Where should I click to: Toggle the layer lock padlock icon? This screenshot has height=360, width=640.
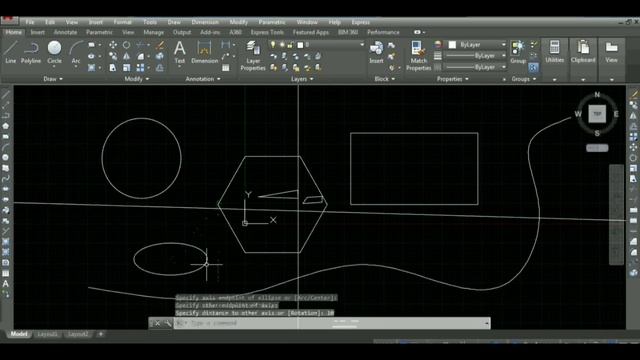291,44
